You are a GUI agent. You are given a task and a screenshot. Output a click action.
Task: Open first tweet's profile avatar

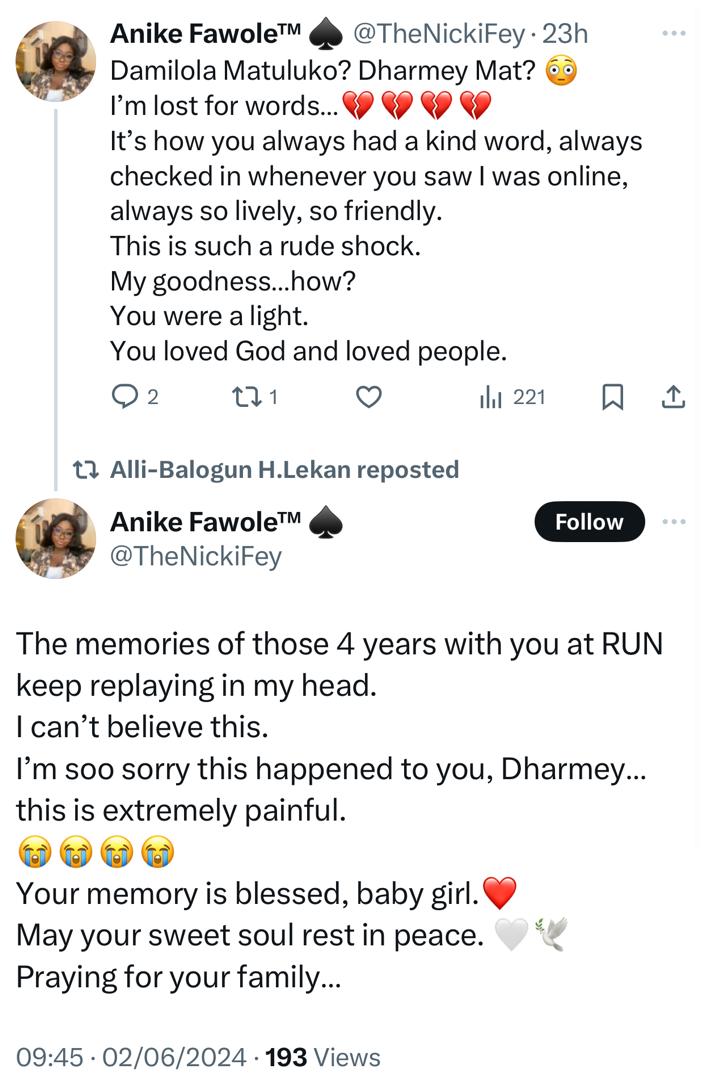pos(55,60)
